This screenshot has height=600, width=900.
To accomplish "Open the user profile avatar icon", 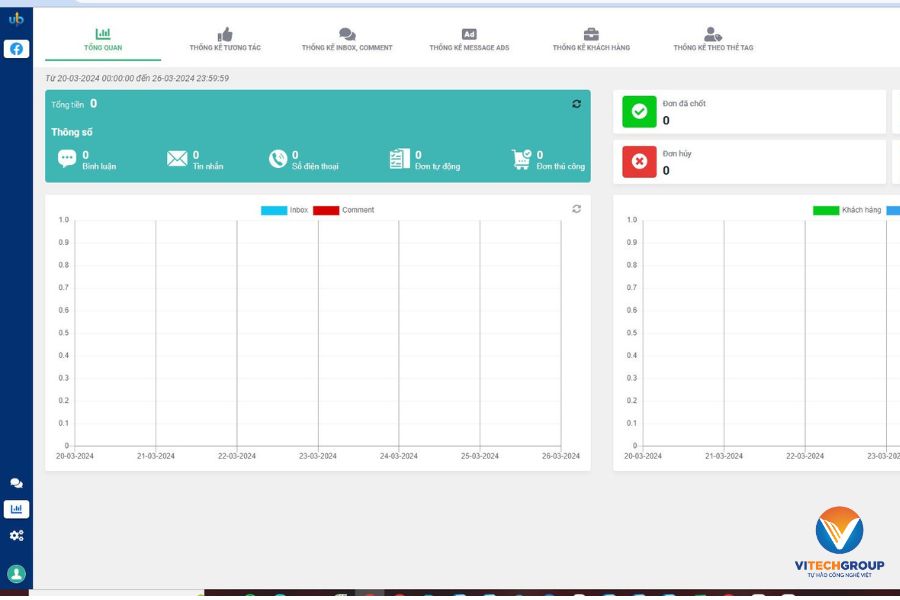I will 16,574.
